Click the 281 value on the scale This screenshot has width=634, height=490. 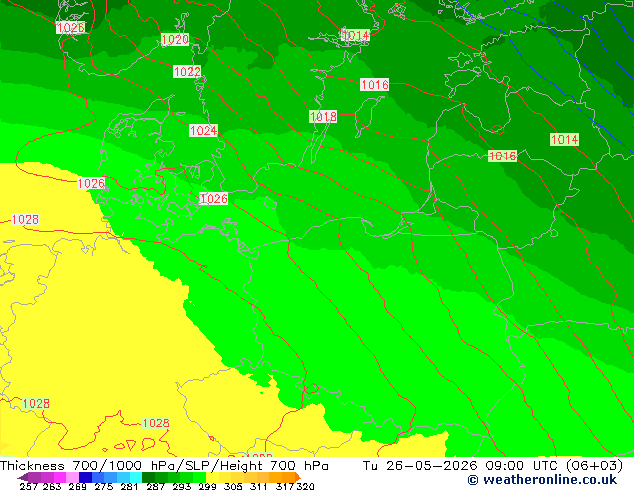tap(129, 486)
